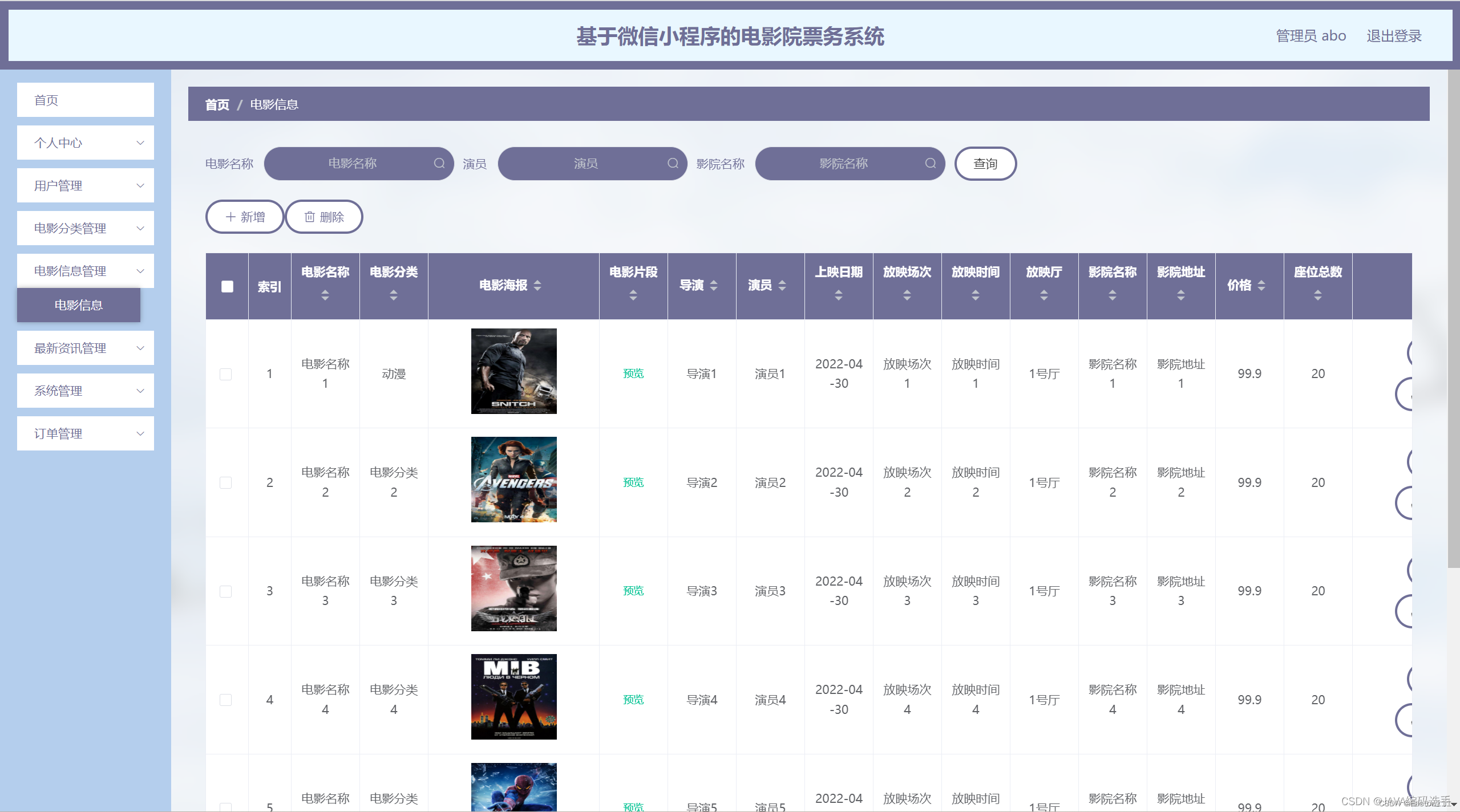
Task: Sort table by 放映场次 column
Action: [x=907, y=295]
